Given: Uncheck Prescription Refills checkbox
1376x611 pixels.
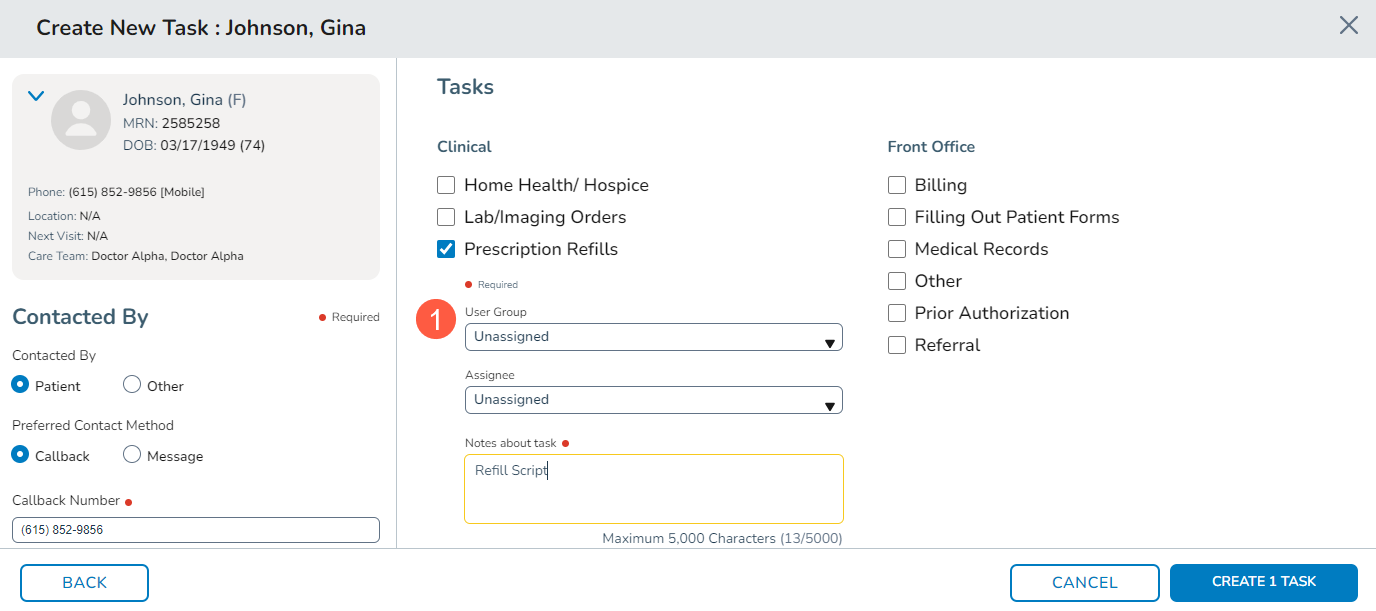Looking at the screenshot, I should [446, 249].
